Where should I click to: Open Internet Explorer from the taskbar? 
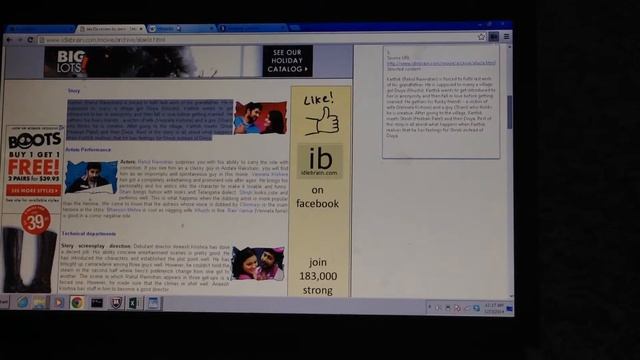(x=22, y=302)
